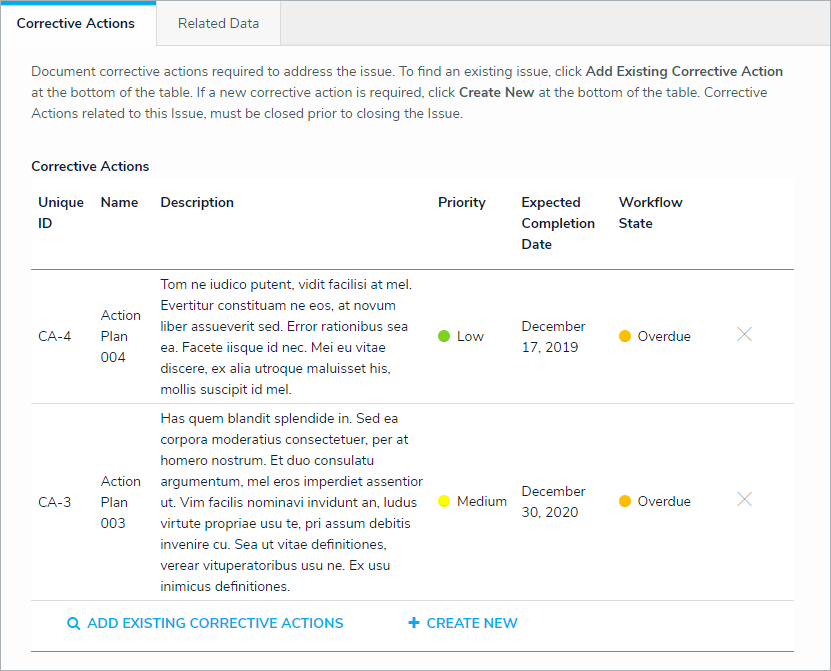Remove the CA-3 corrective action row

744,500
